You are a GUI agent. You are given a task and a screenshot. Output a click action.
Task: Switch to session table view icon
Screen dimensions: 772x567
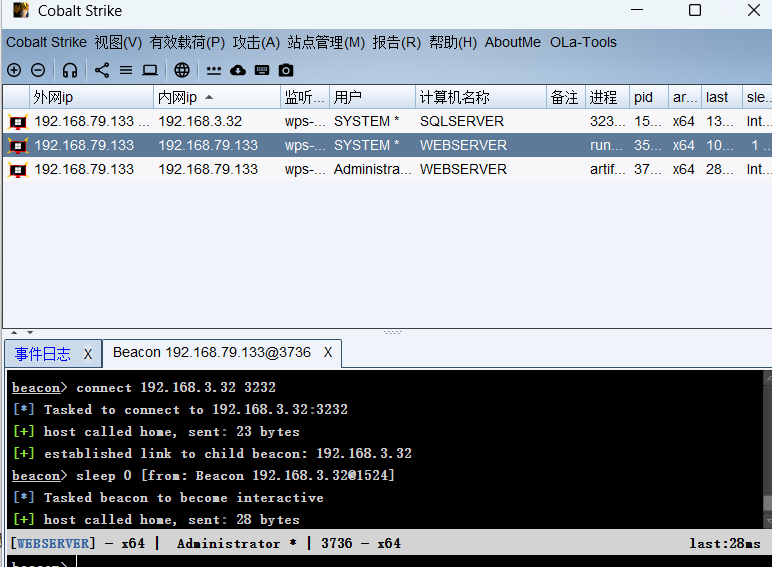point(126,70)
